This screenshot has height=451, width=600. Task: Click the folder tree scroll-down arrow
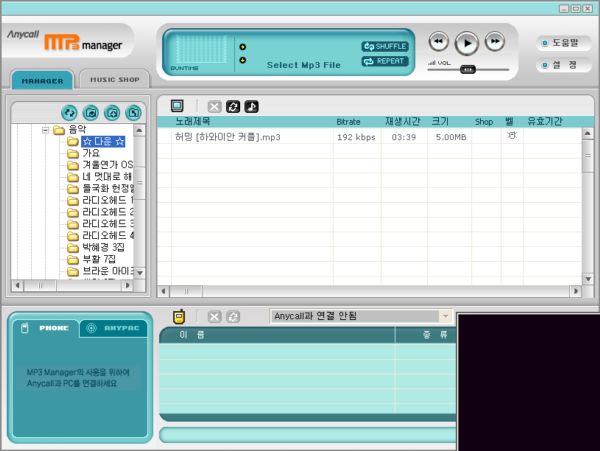[x=140, y=273]
